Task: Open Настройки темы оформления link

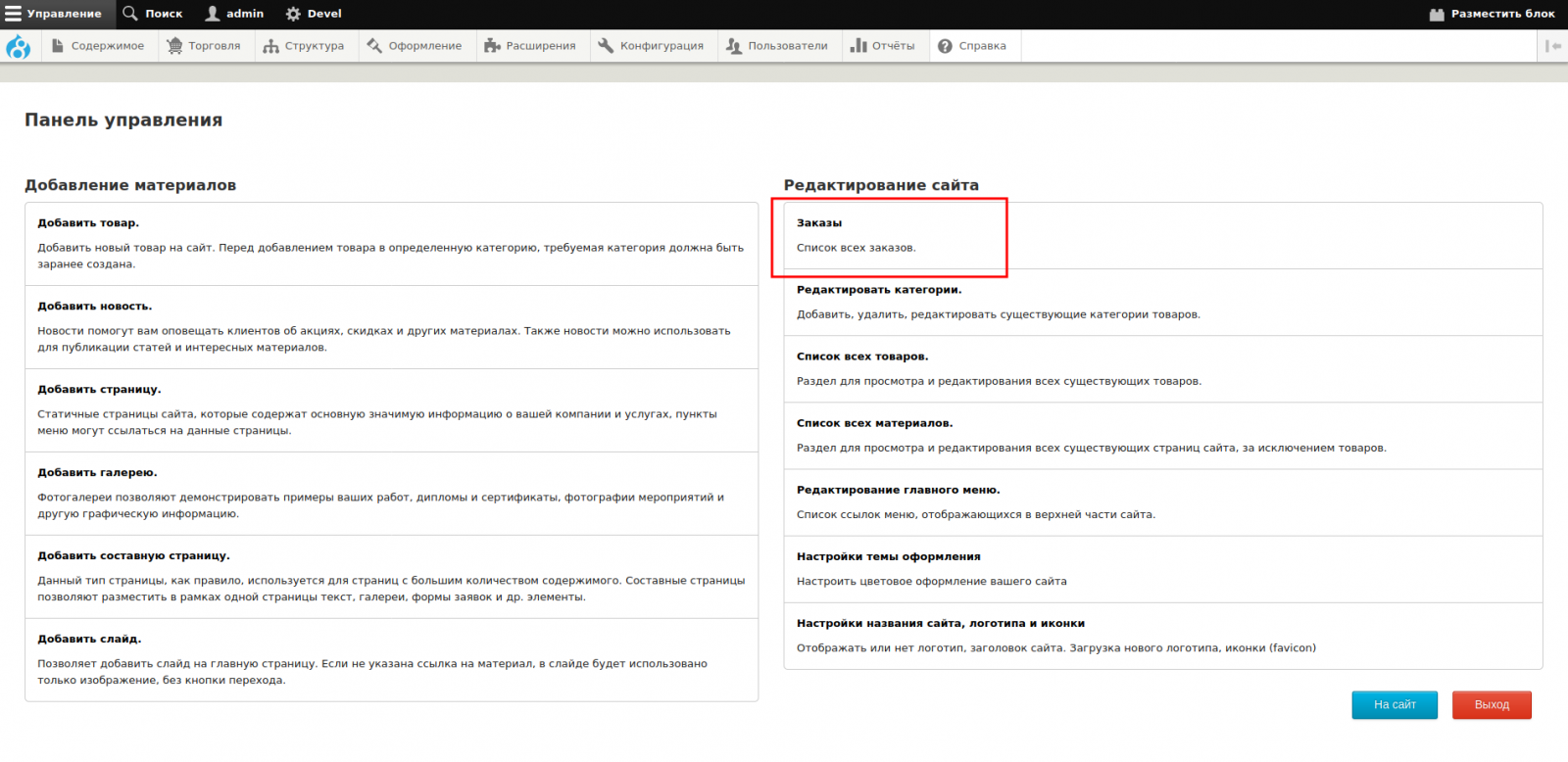Action: [x=889, y=556]
